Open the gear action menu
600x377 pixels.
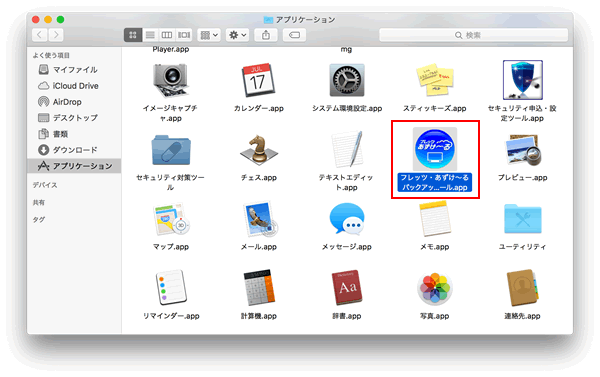click(237, 35)
